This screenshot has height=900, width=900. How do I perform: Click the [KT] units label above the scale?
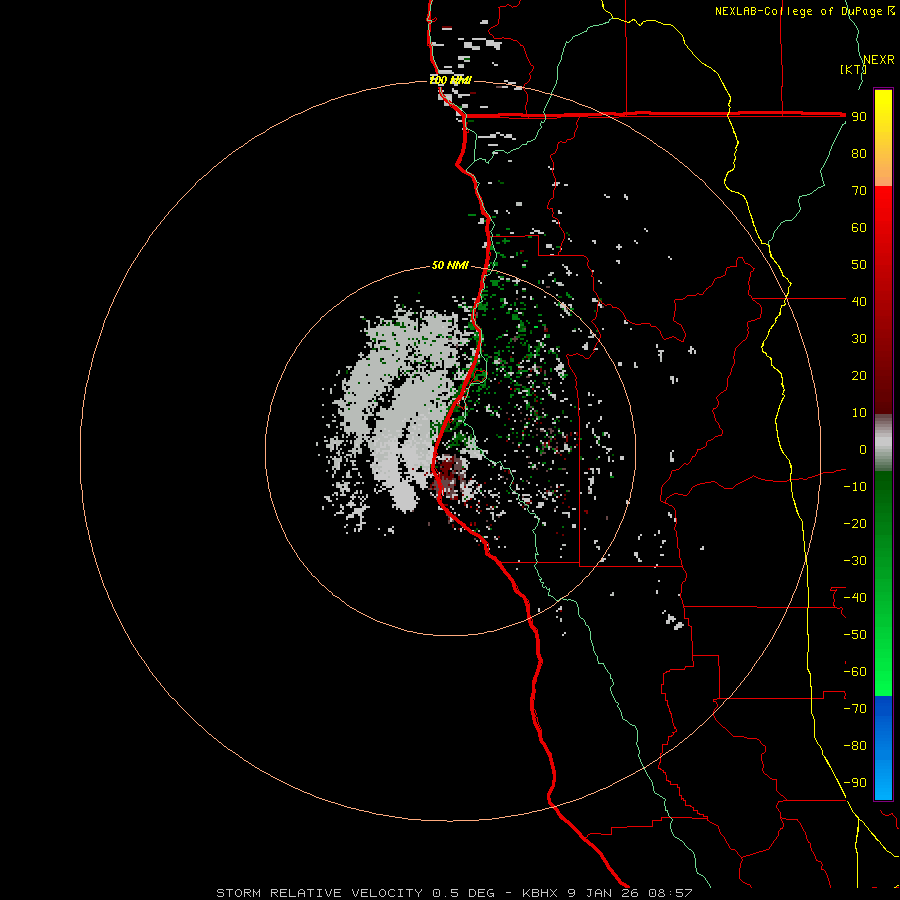(x=853, y=69)
